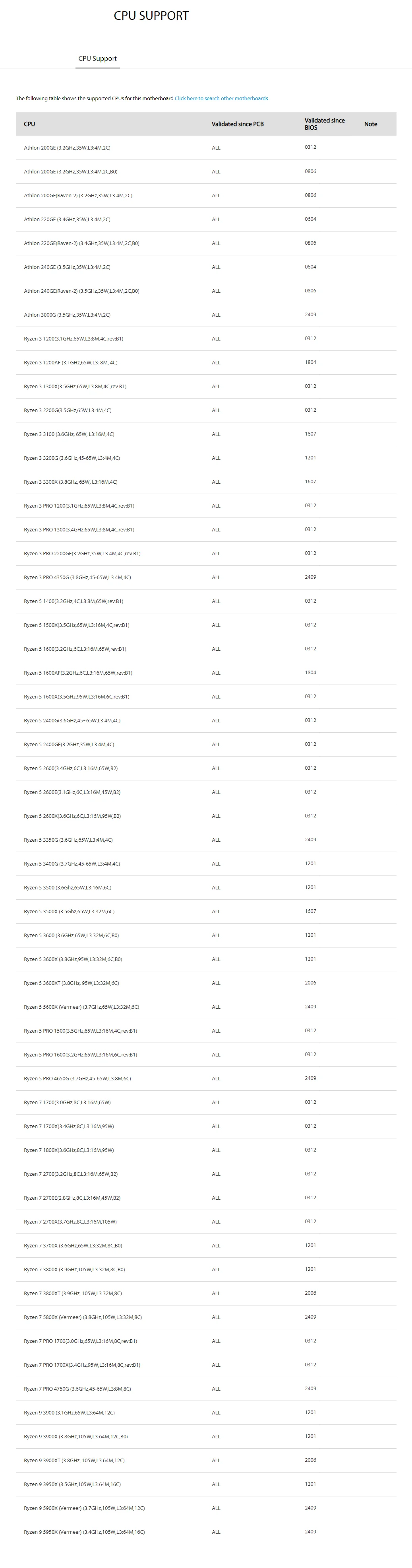Image resolution: width=412 pixels, height=1568 pixels.
Task: Click here to search other motherboards link
Action: [x=222, y=99]
